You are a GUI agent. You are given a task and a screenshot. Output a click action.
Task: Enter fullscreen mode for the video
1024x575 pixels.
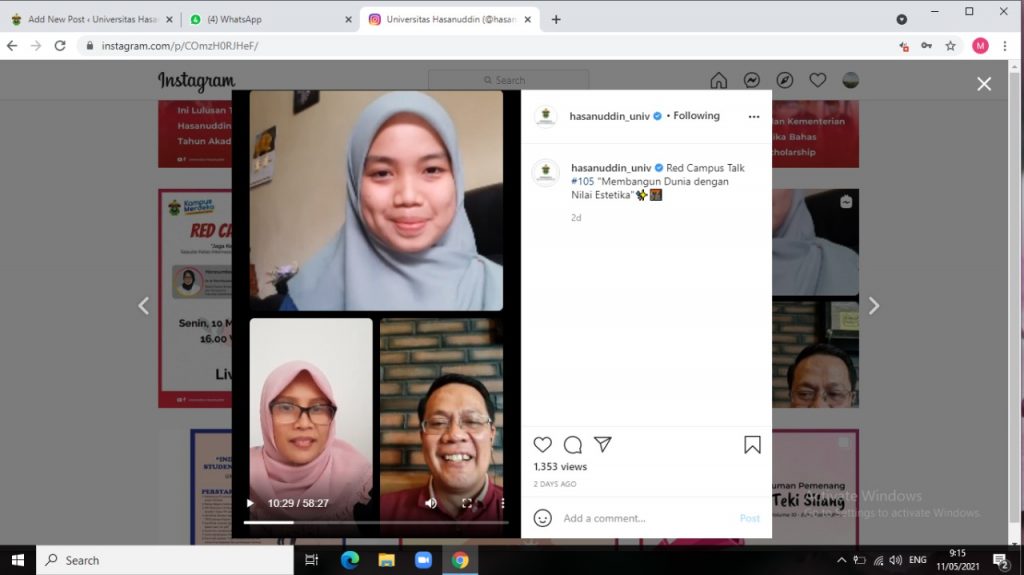tap(467, 503)
